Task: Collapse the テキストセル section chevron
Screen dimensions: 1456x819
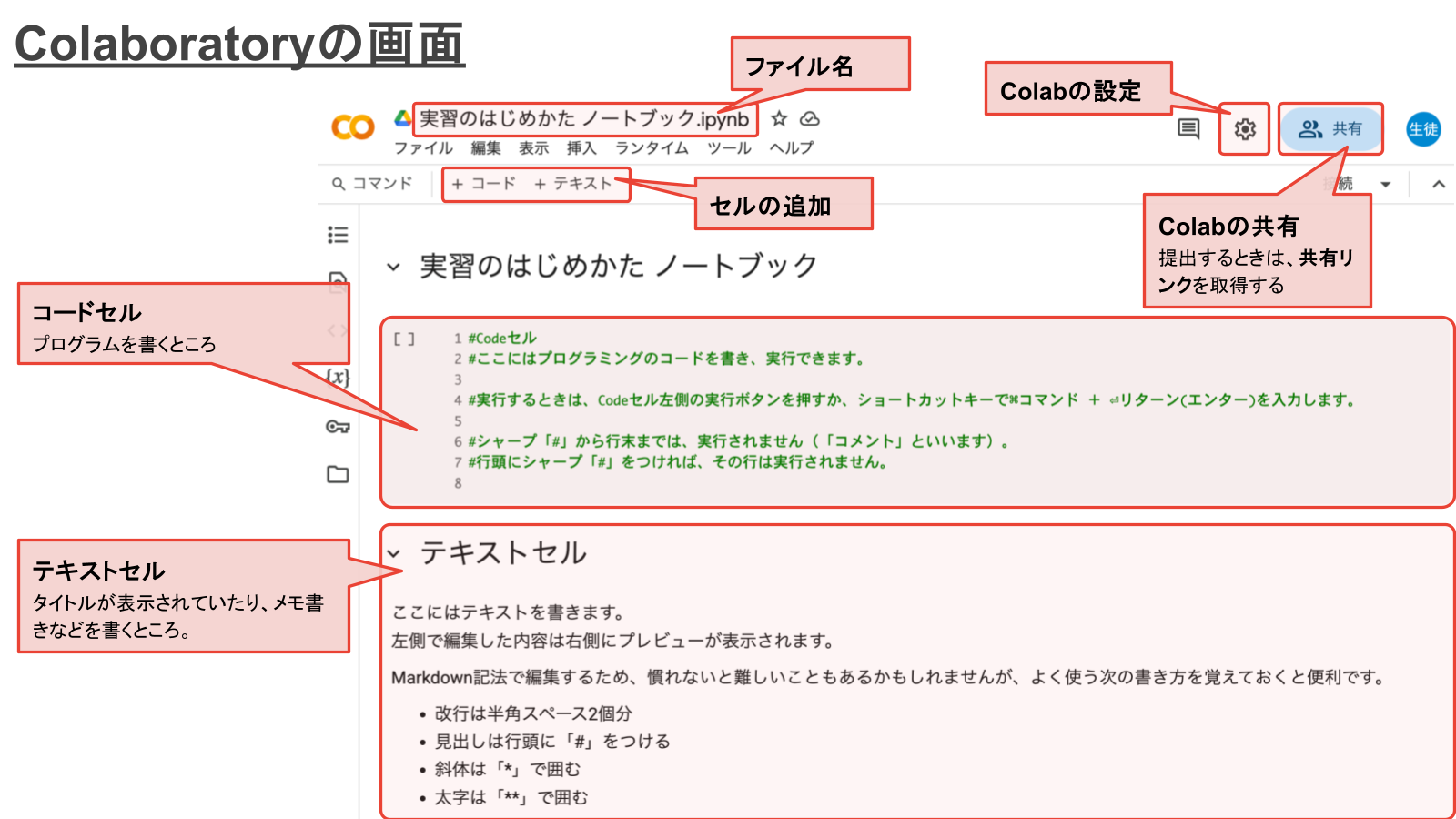Action: [394, 553]
